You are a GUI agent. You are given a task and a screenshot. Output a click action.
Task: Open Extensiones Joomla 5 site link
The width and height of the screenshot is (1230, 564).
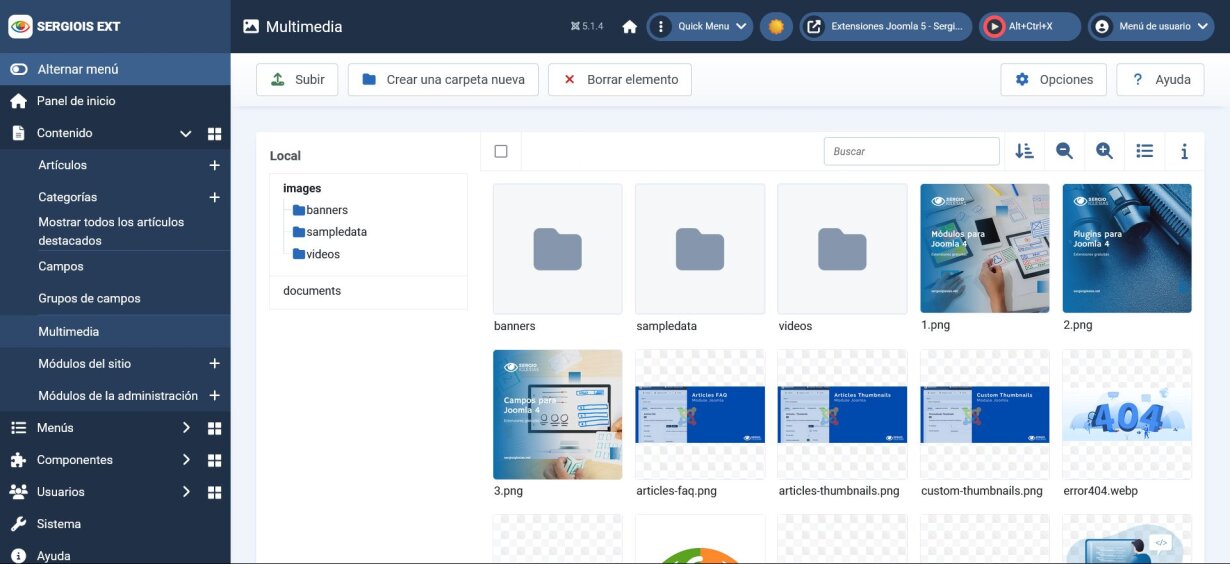pos(886,27)
